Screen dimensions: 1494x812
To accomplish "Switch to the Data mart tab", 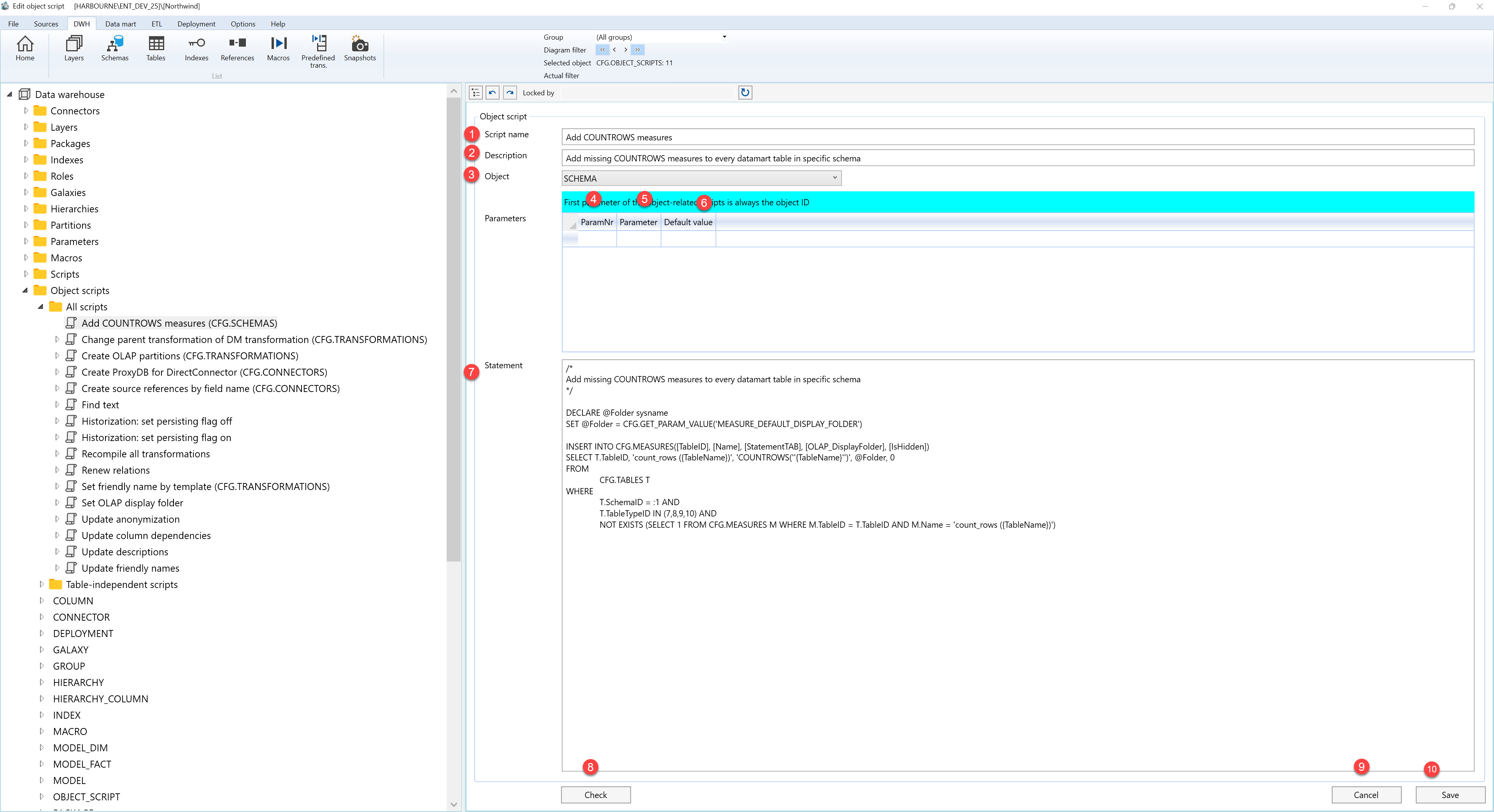I will point(121,24).
